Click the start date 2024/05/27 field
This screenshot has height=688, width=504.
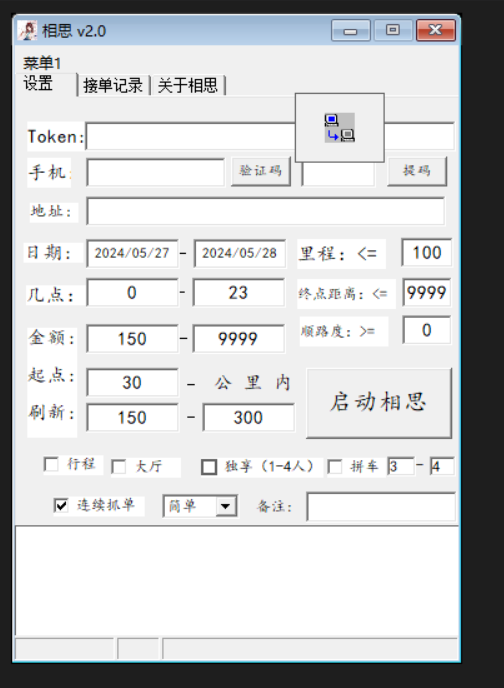132,253
